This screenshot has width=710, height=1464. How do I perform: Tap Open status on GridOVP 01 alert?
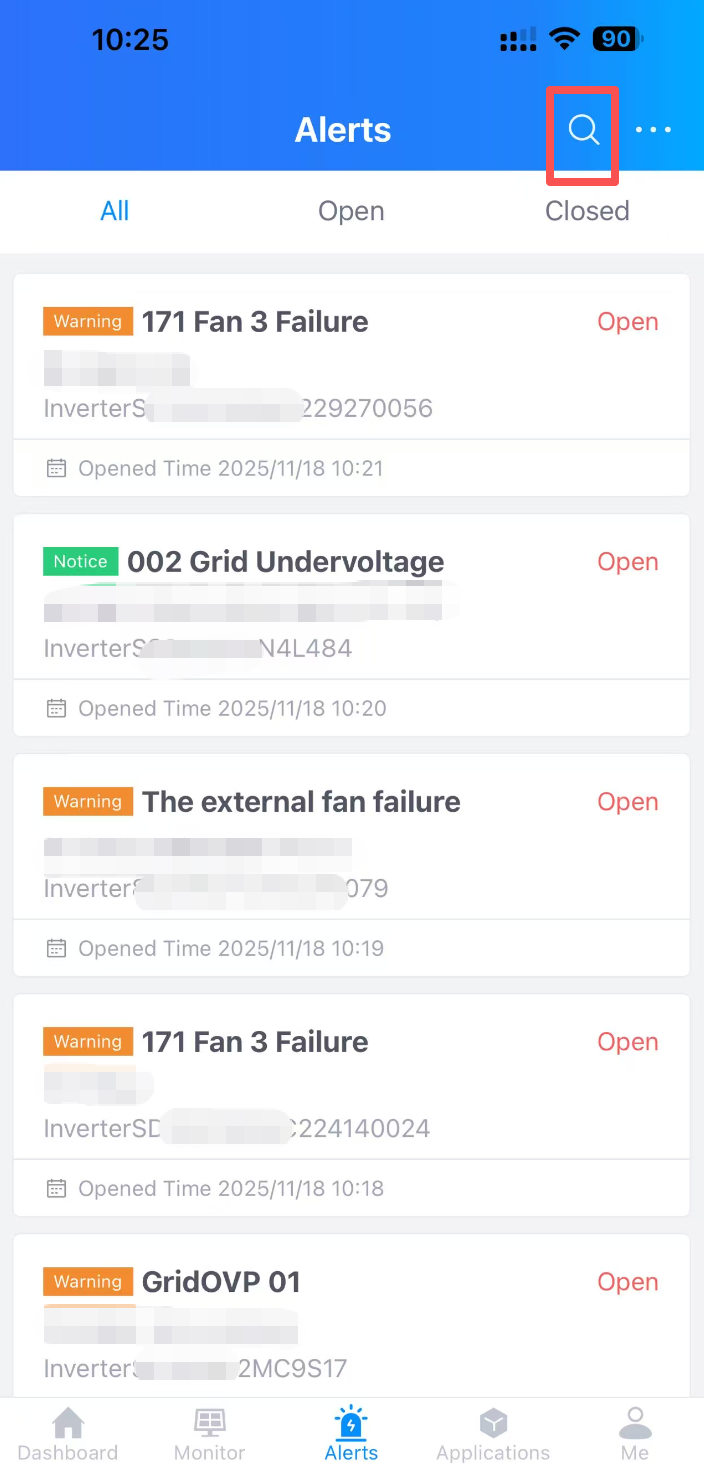[628, 1282]
